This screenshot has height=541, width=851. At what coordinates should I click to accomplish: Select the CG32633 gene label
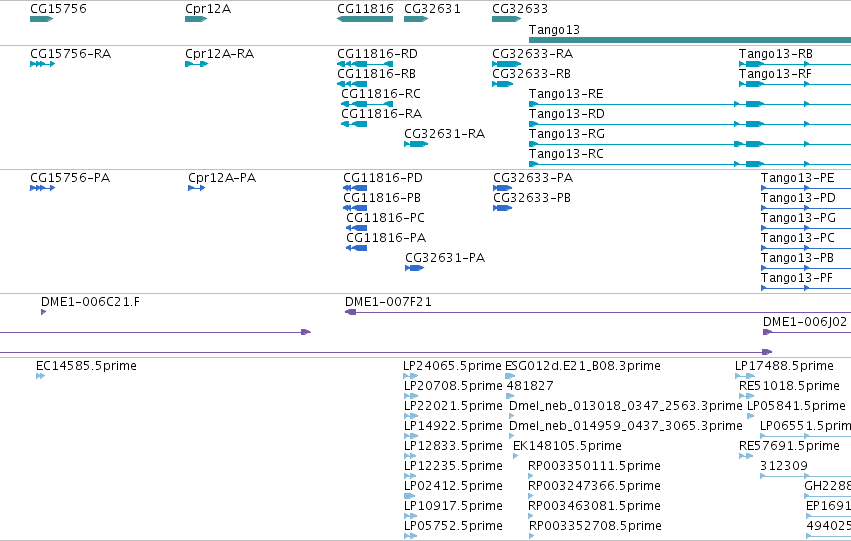click(x=520, y=9)
